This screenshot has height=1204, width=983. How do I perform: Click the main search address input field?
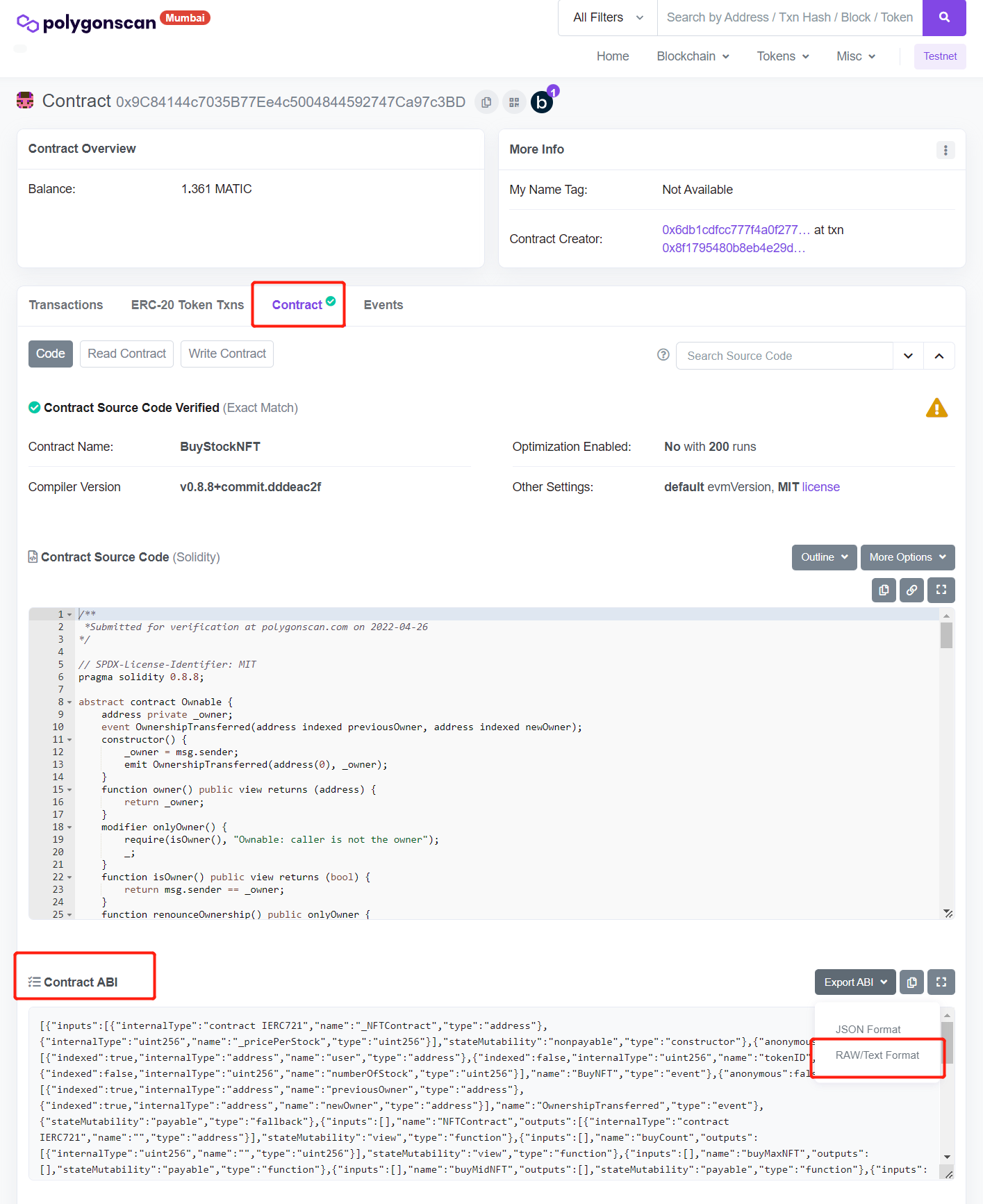[x=790, y=17]
